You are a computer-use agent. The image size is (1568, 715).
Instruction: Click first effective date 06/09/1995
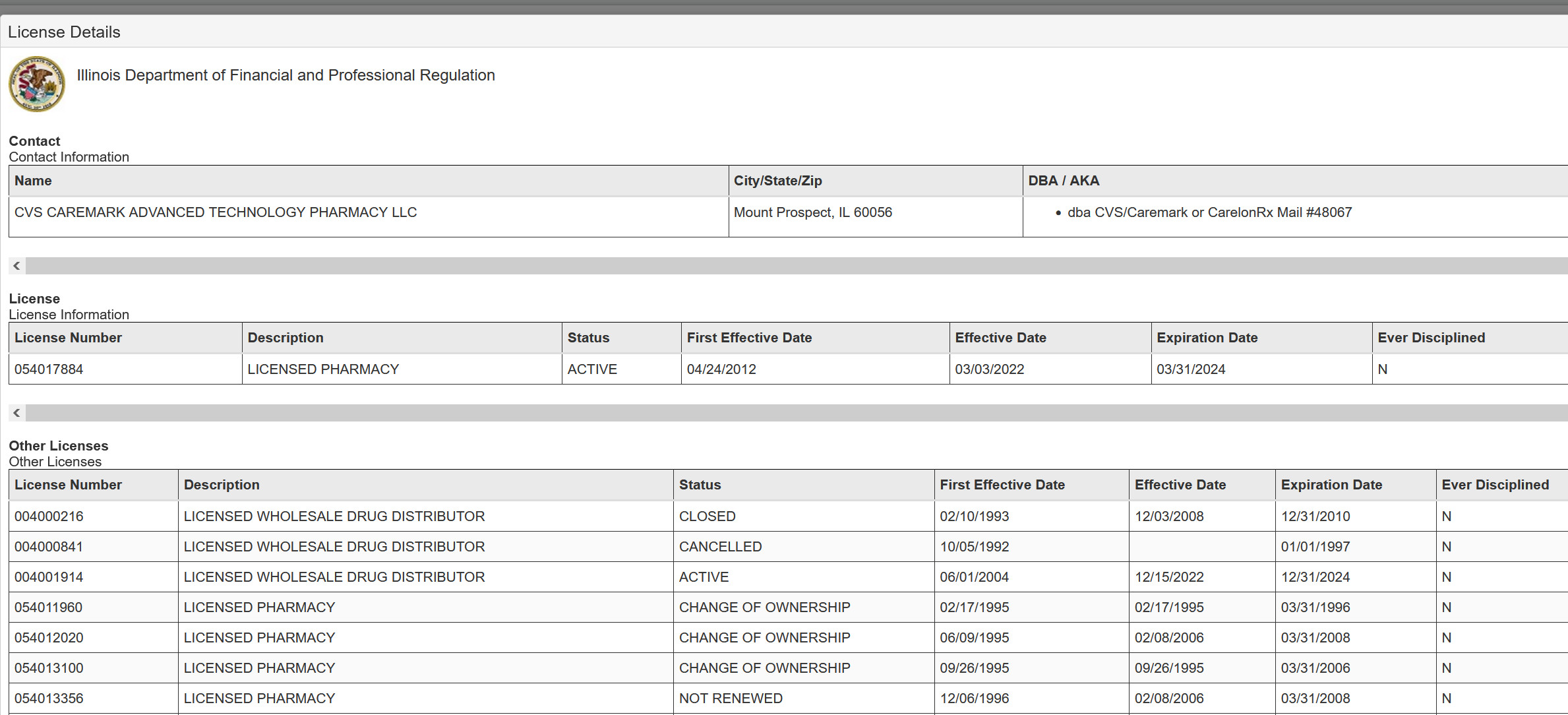point(975,638)
